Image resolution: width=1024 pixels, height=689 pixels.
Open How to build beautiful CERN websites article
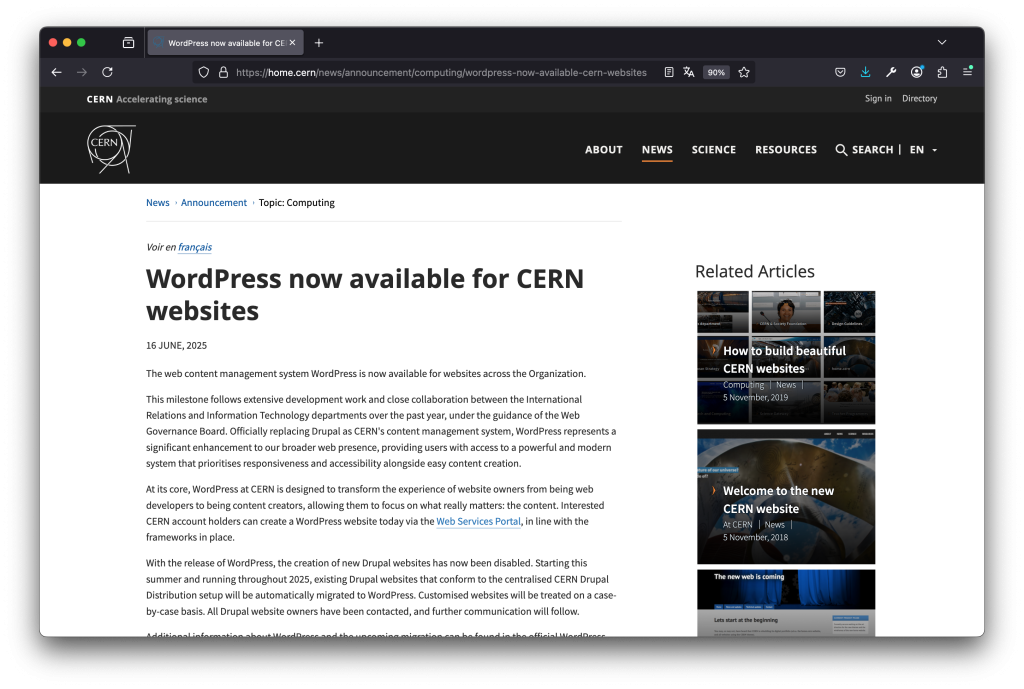tap(786, 358)
